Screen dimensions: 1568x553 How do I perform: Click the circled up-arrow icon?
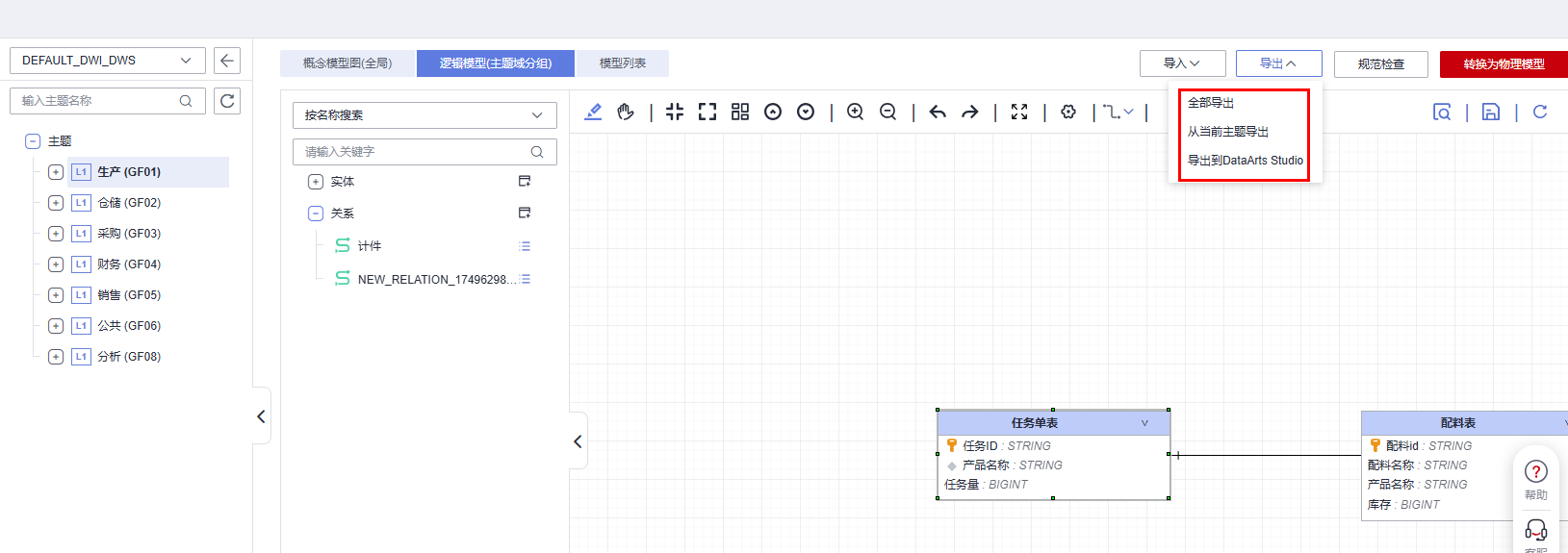[x=773, y=112]
